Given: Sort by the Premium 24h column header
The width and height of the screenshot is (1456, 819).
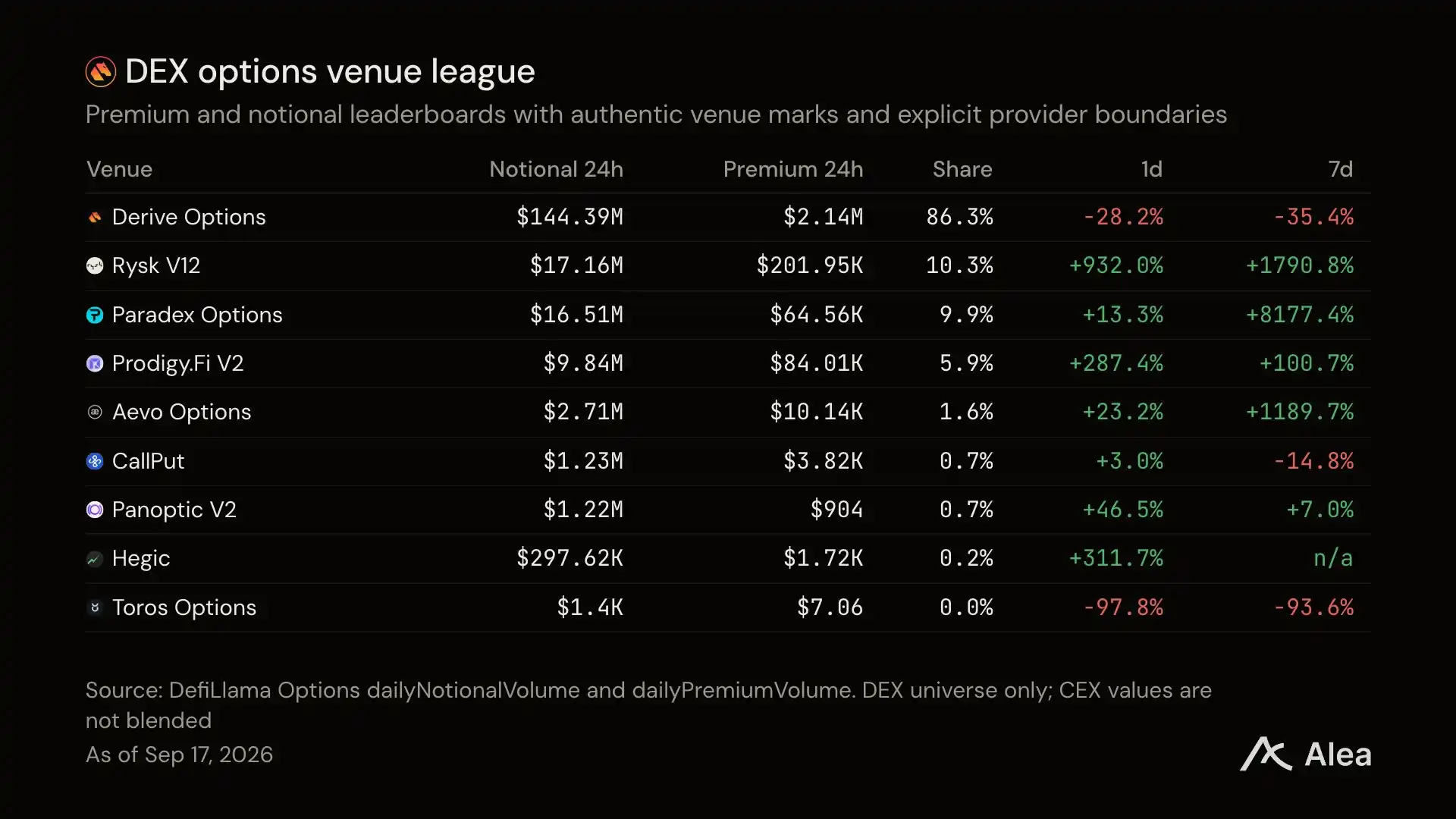Looking at the screenshot, I should (792, 169).
